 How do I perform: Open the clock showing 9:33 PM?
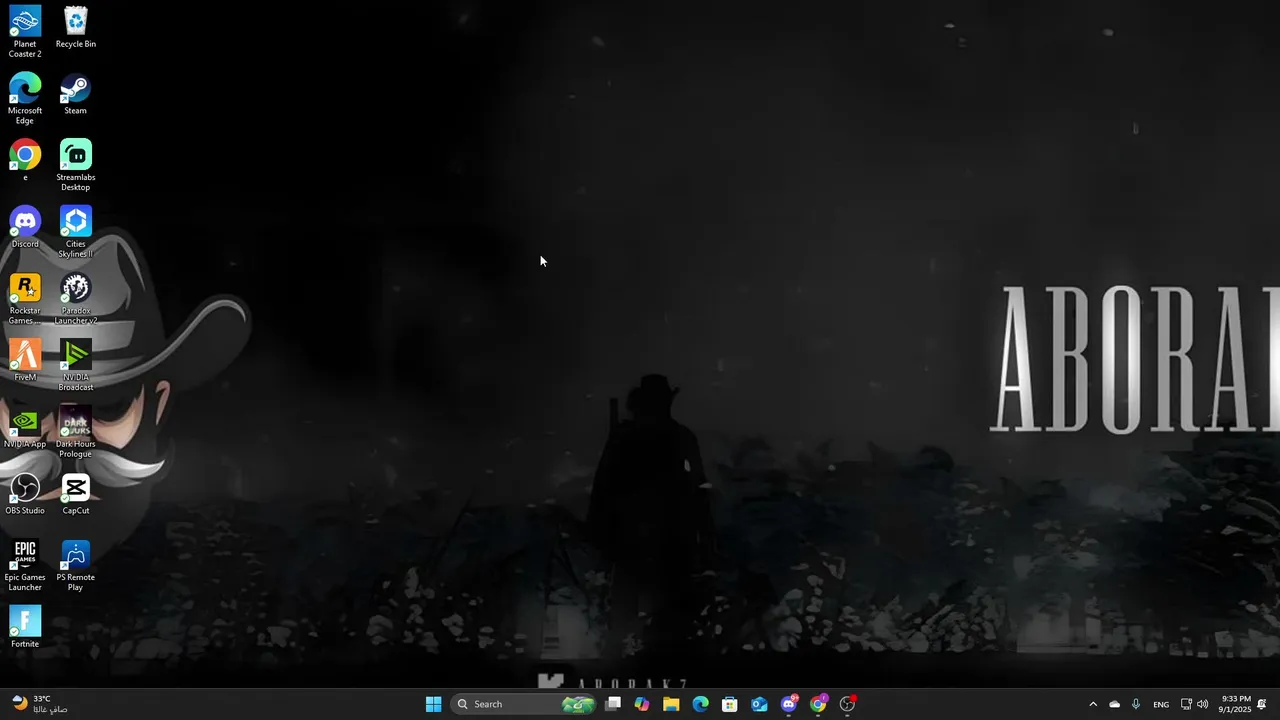[1236, 704]
